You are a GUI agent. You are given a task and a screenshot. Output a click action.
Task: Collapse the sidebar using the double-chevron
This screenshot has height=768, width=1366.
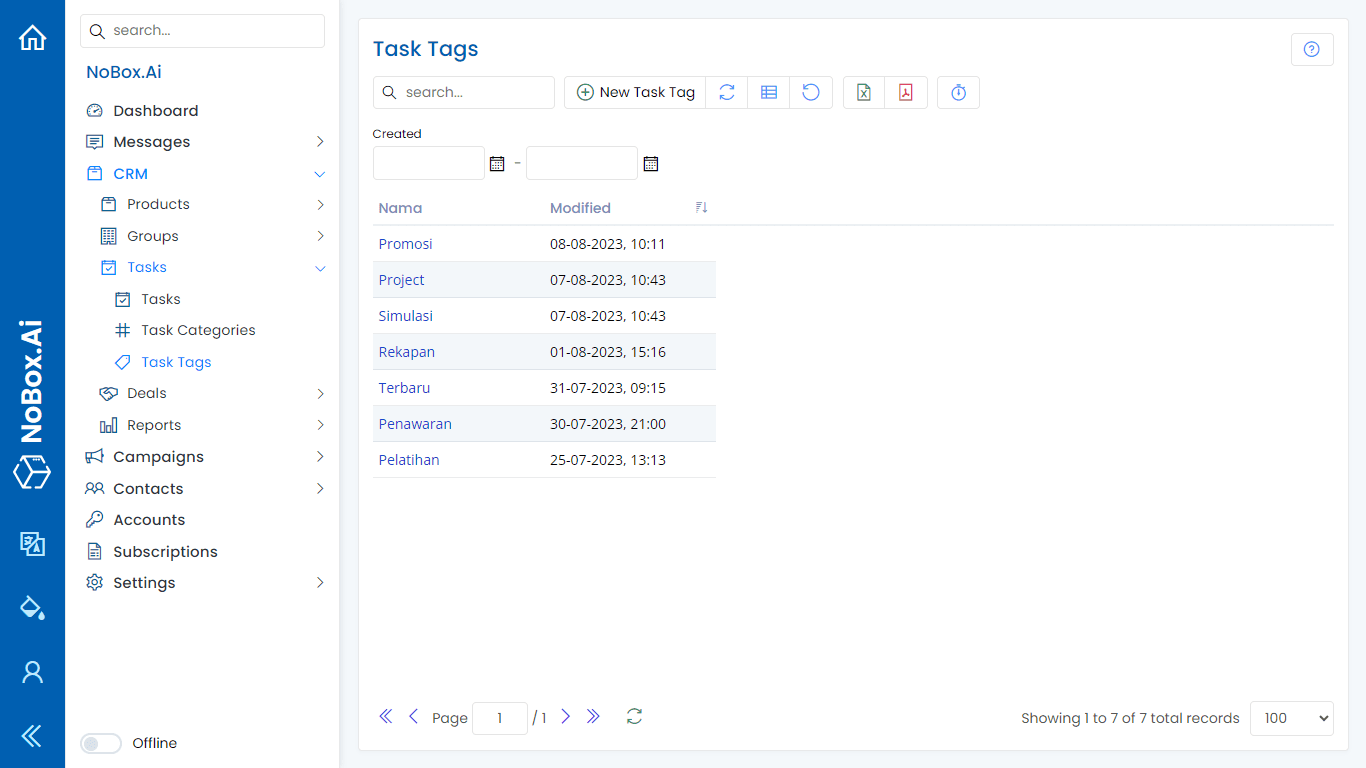[32, 737]
